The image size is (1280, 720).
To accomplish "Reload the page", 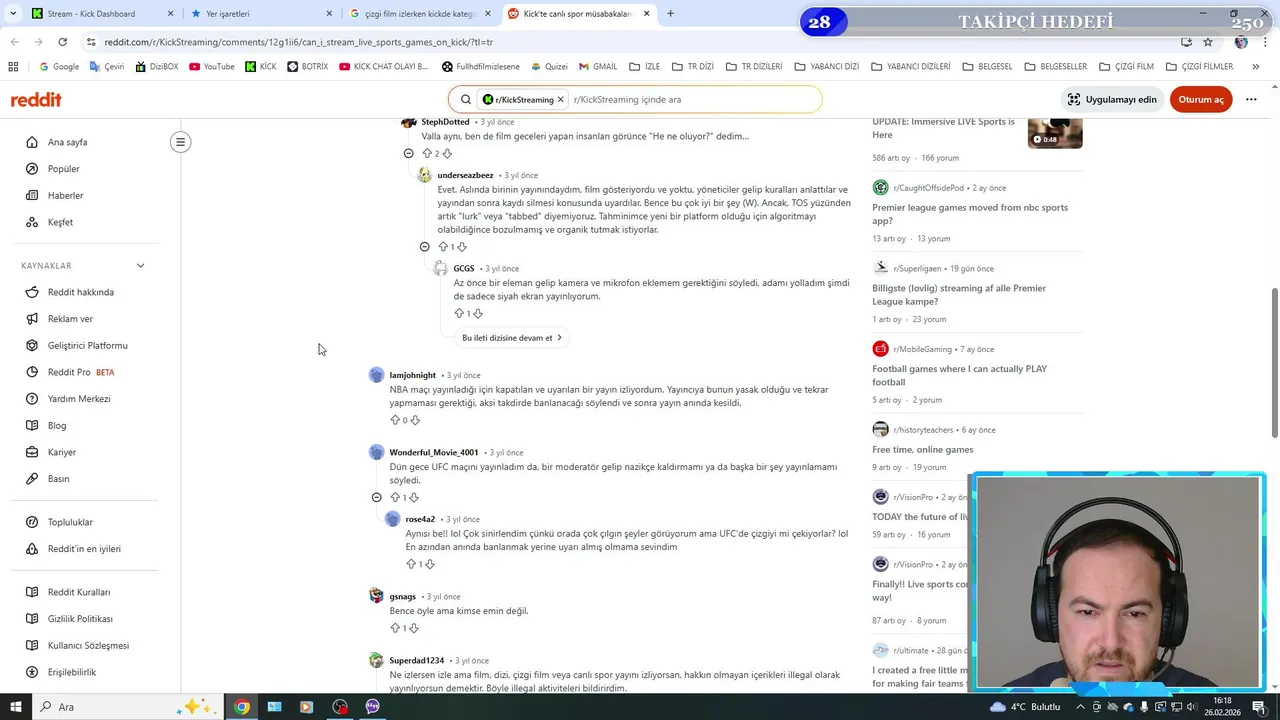I will pos(62,42).
